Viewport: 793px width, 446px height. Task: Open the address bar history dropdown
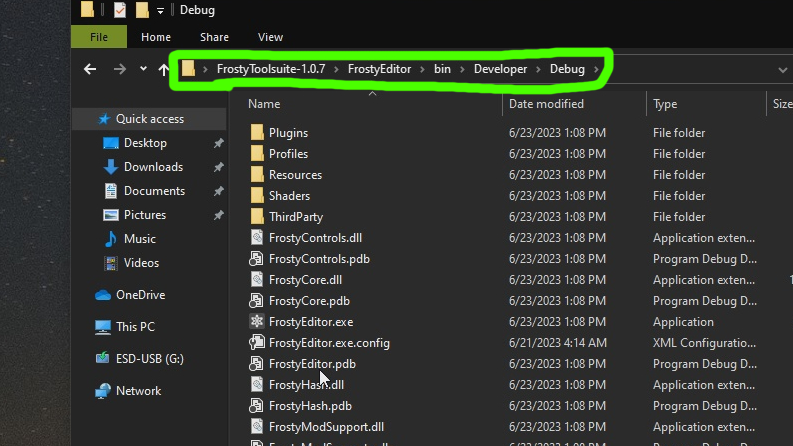click(782, 70)
